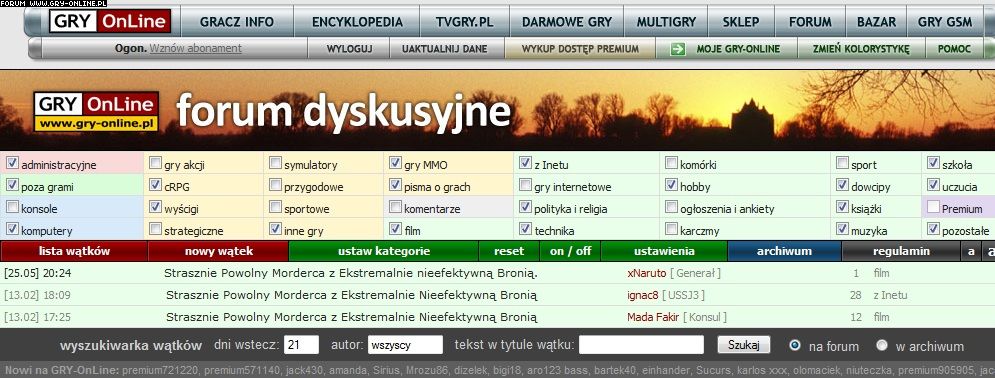Enable gry internetowe category
Screen dimensions: 995x378
[x=525, y=185]
